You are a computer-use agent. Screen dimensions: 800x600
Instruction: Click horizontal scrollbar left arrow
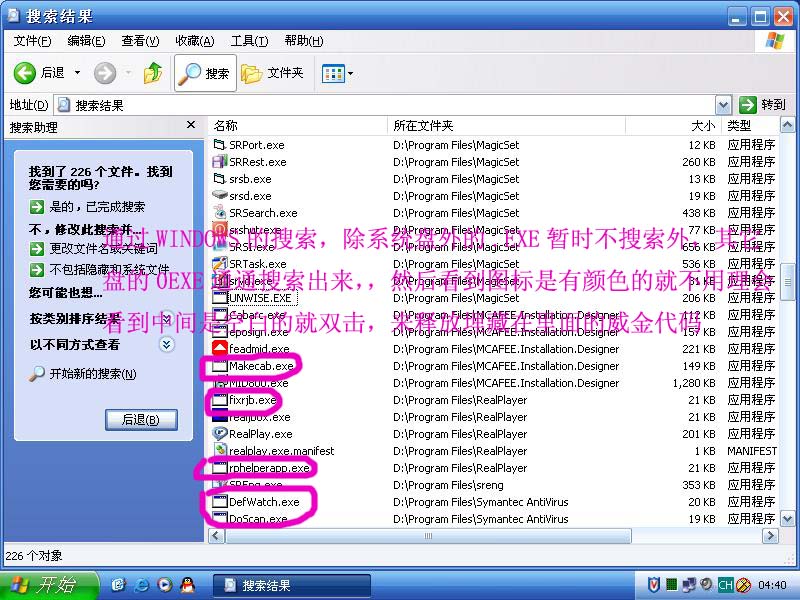coord(216,536)
